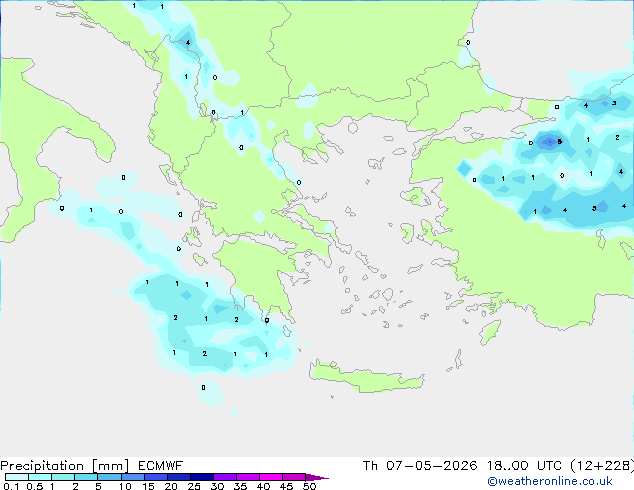Click the '10' legend scale label

coord(125,486)
